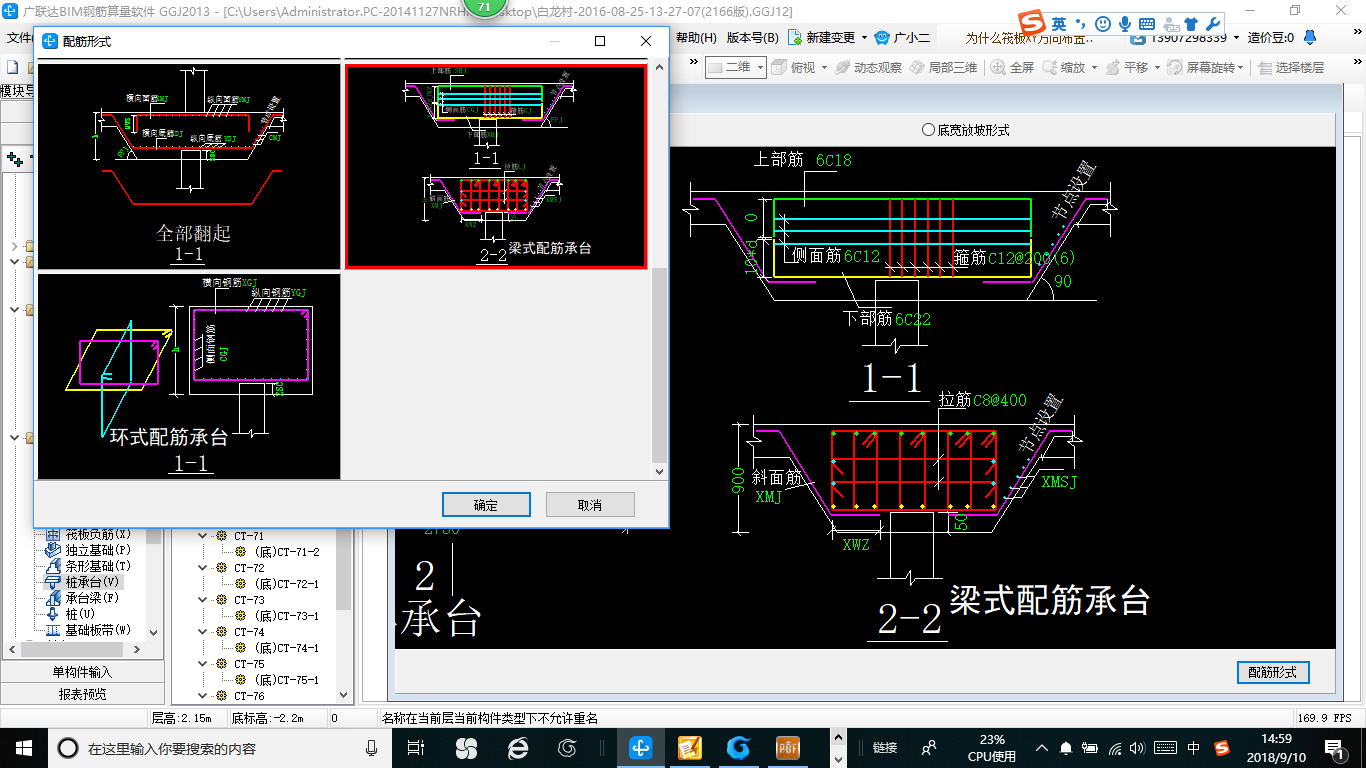Open the 屏幕旋转 dropdown arrow
The width and height of the screenshot is (1366, 768).
tap(1241, 68)
